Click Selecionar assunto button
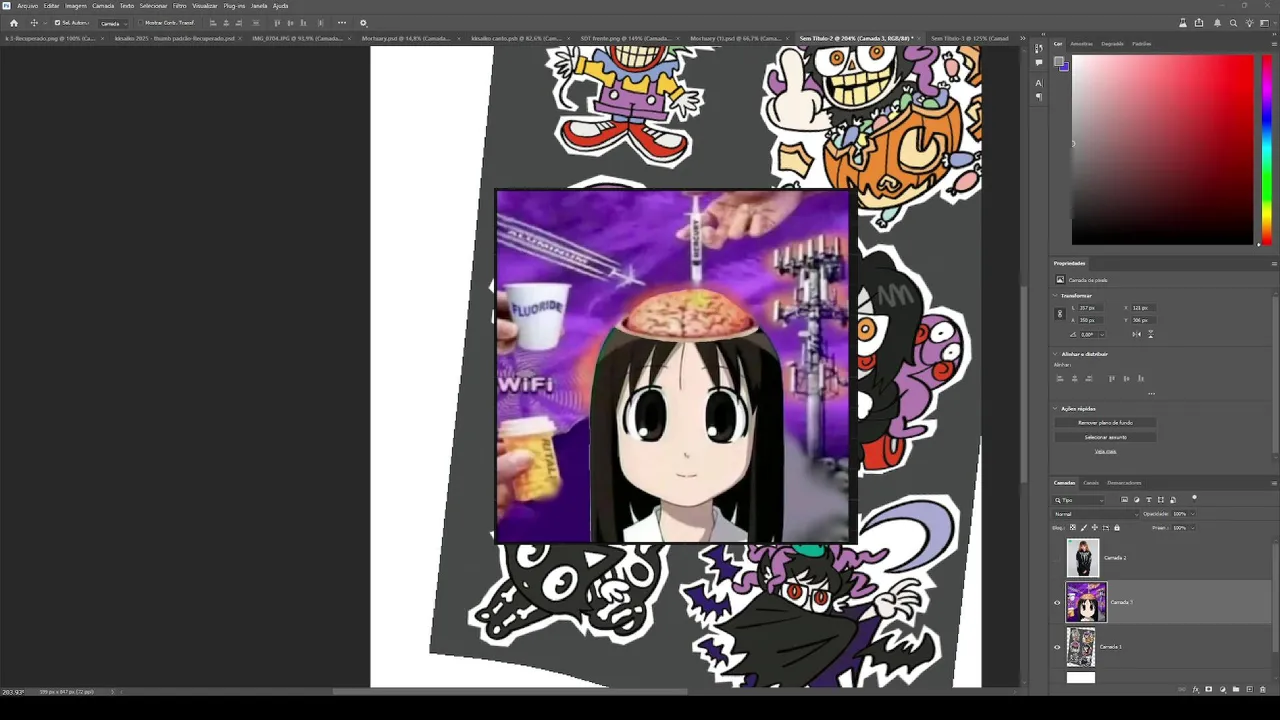 point(1105,437)
